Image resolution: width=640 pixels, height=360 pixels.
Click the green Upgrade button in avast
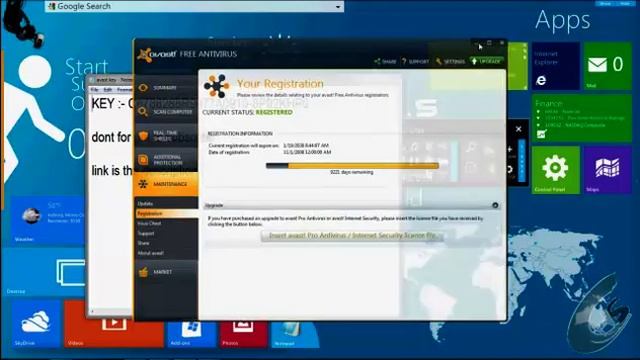click(487, 61)
